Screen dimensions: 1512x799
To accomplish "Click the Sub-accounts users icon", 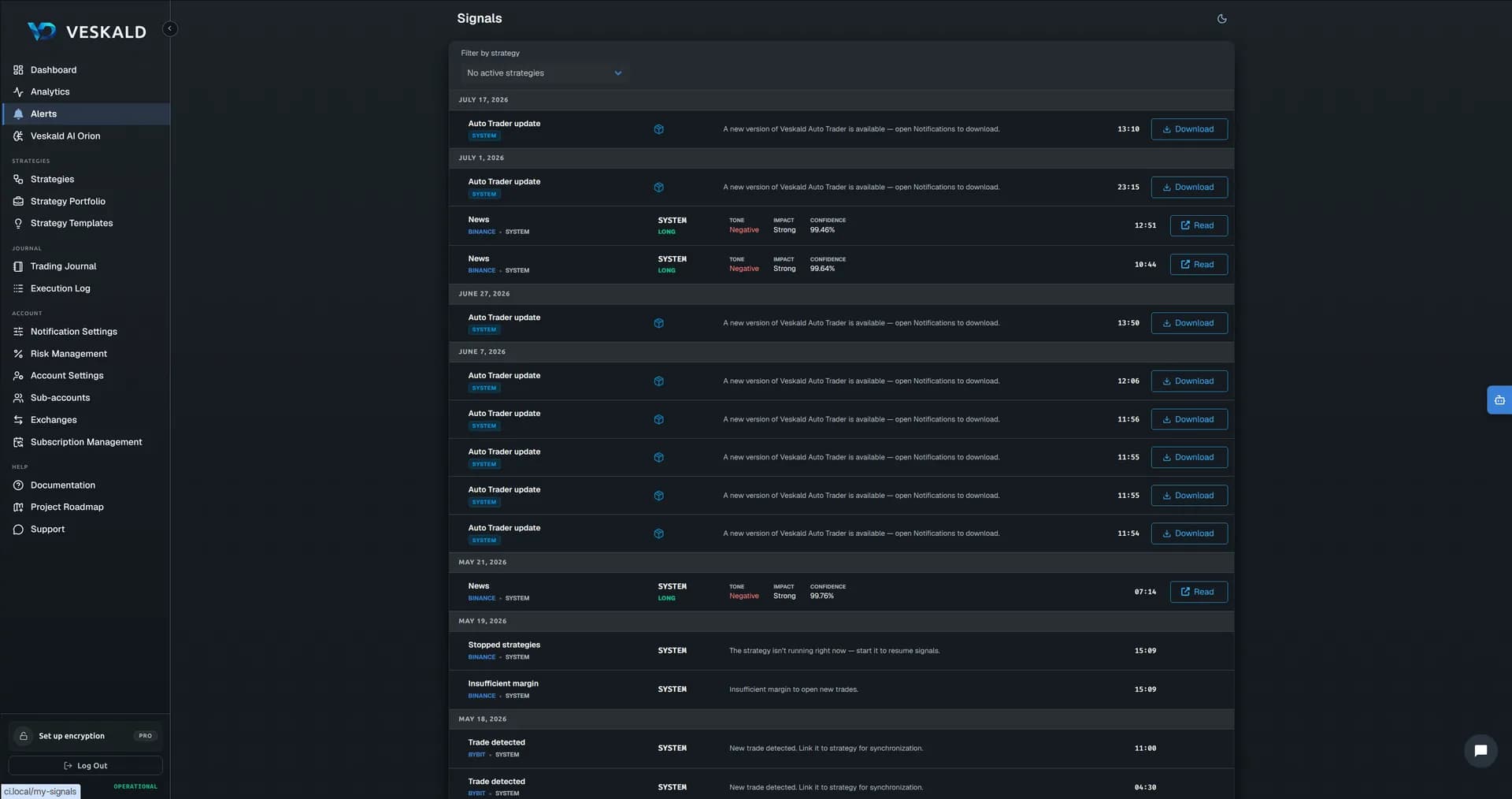I will click(18, 398).
